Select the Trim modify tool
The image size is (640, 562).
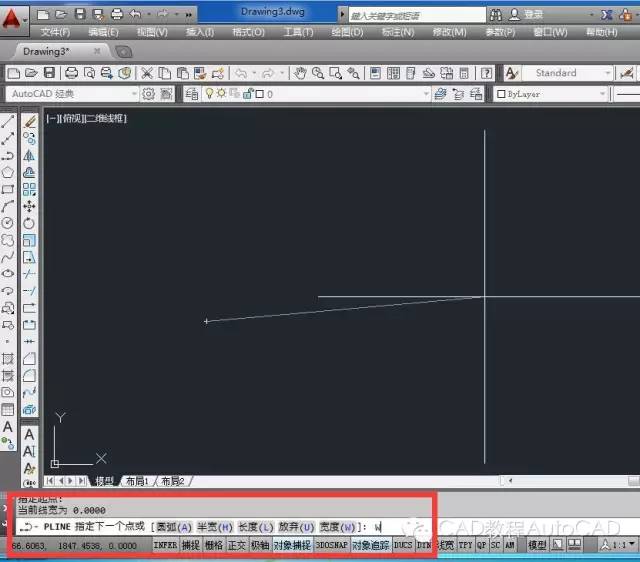[29, 273]
